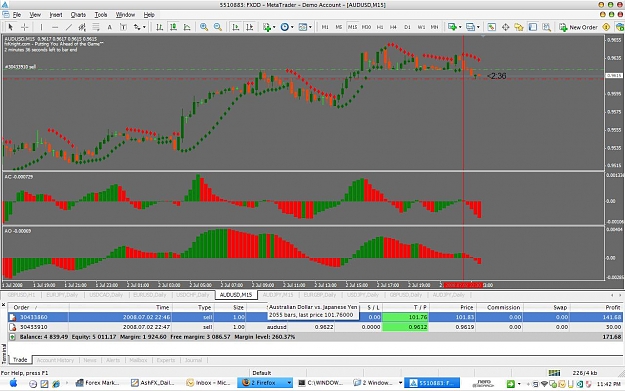Toggle chart shift button
This screenshot has height=391, width=625.
tap(250, 27)
